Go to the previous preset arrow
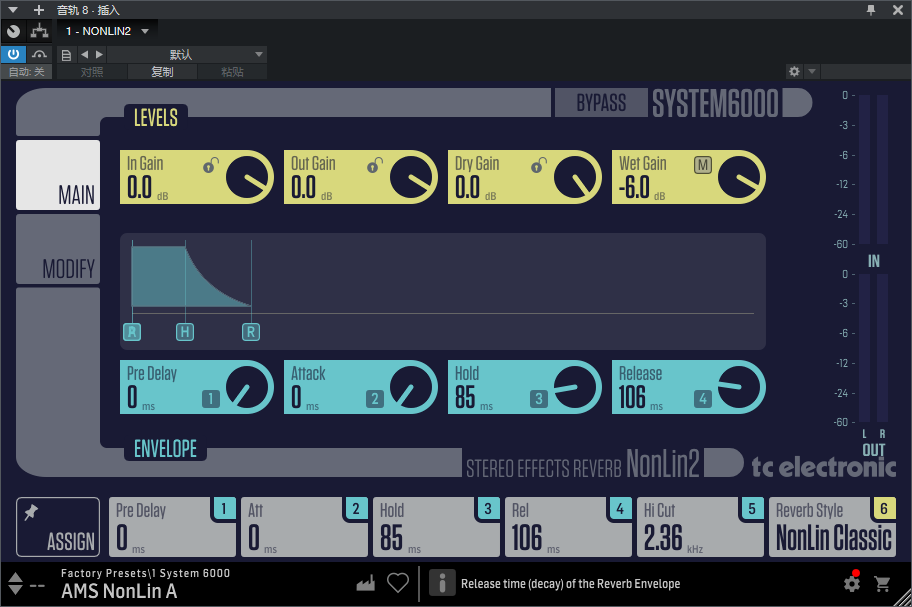The height and width of the screenshot is (607, 912). point(85,55)
